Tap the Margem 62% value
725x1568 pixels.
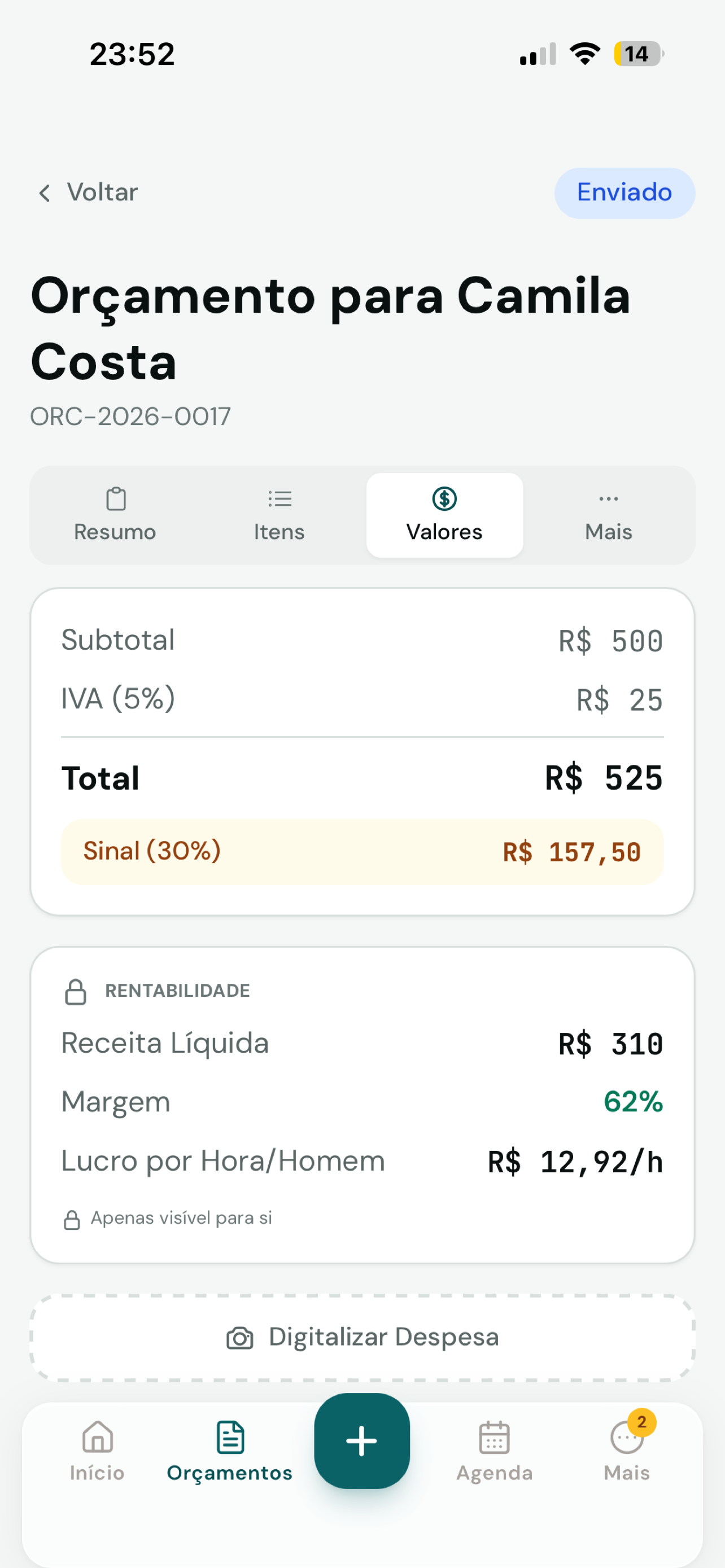pos(633,1102)
